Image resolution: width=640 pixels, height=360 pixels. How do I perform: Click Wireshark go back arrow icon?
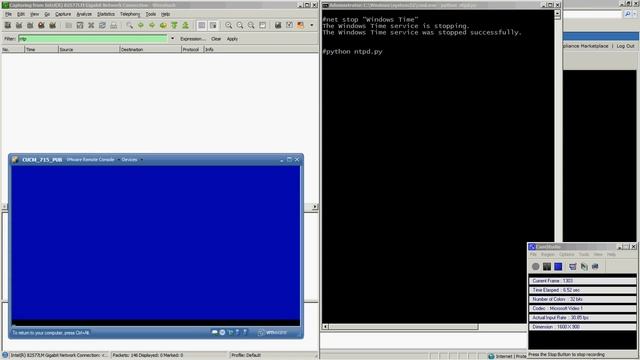(x=141, y=25)
